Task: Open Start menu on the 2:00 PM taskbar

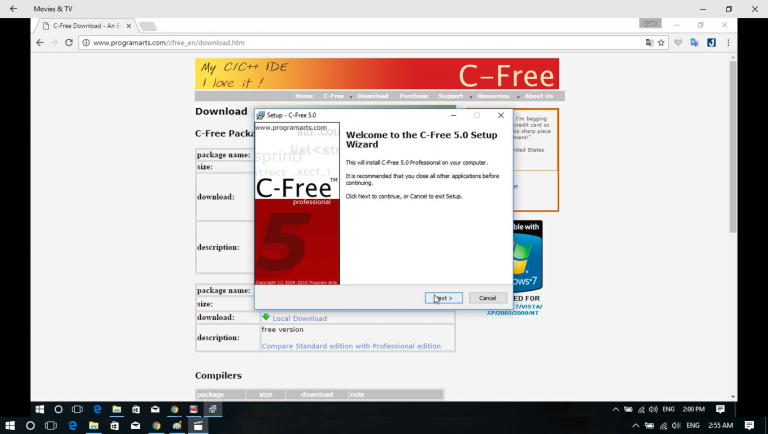Action: pos(40,409)
